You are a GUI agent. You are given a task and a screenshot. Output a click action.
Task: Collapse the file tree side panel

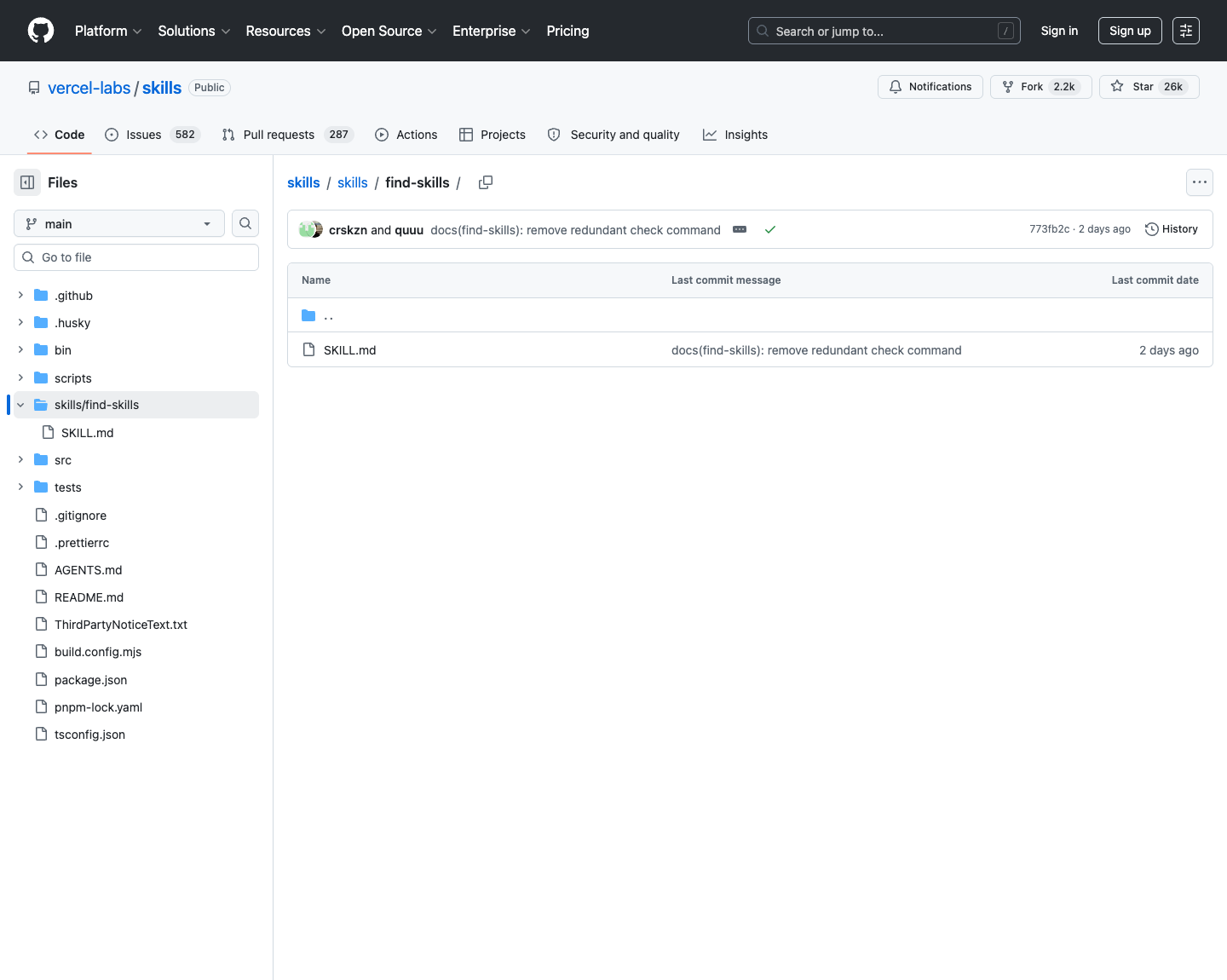pos(27,182)
